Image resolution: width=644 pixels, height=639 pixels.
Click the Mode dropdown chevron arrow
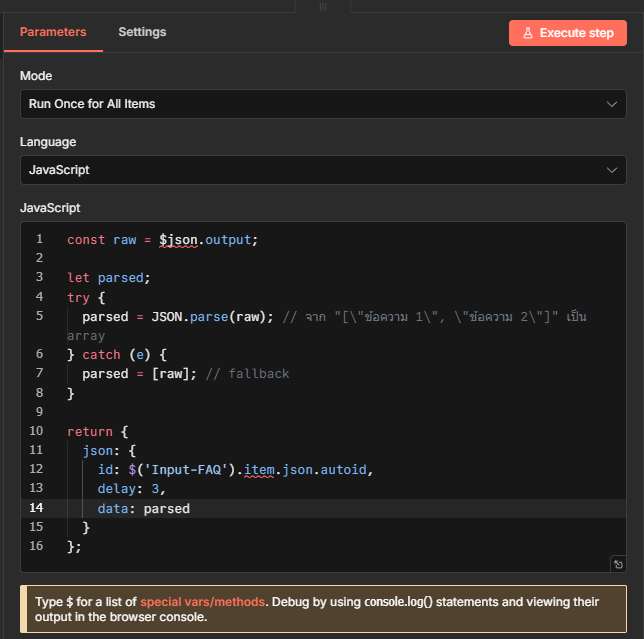612,104
